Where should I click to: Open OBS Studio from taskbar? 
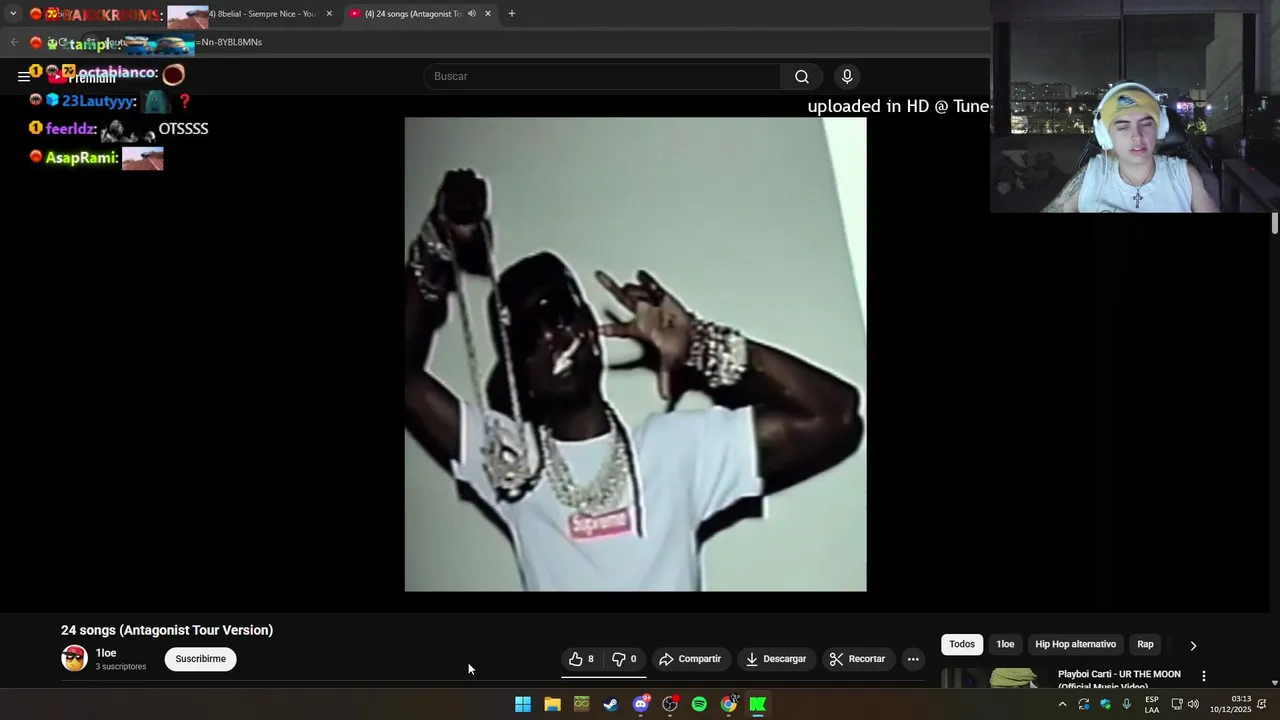670,704
